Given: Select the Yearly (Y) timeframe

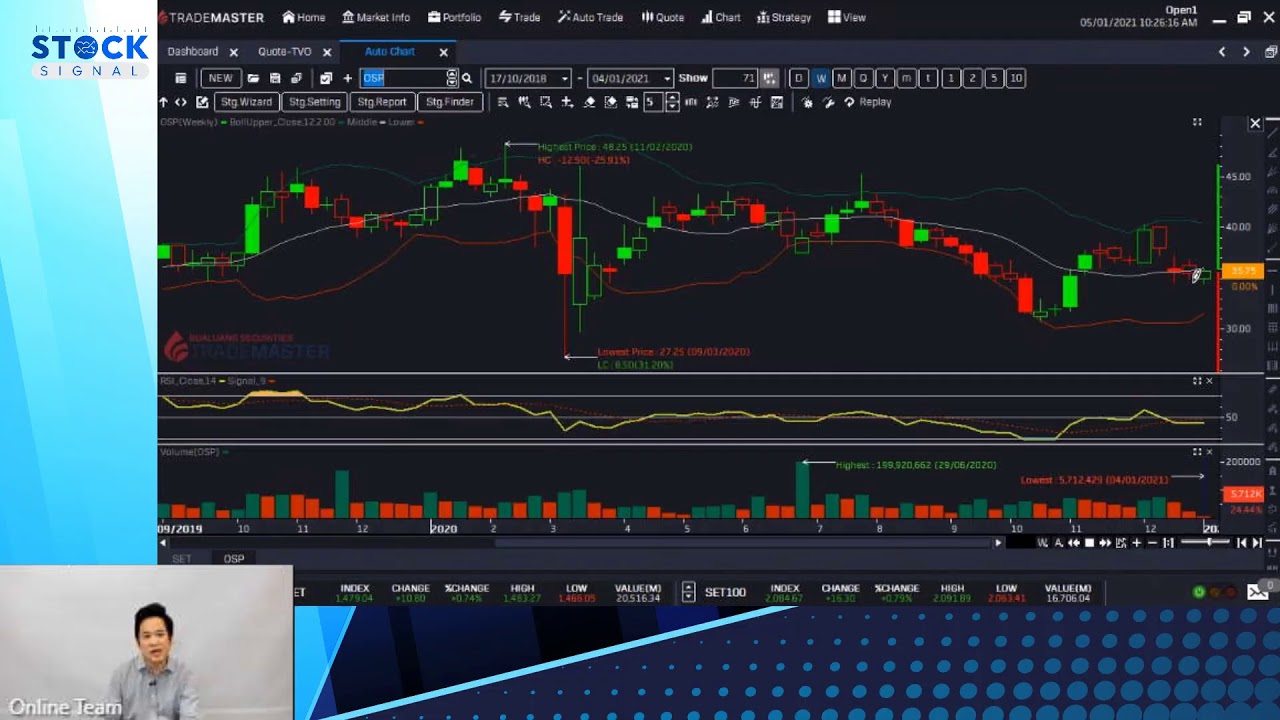Looking at the screenshot, I should [885, 78].
